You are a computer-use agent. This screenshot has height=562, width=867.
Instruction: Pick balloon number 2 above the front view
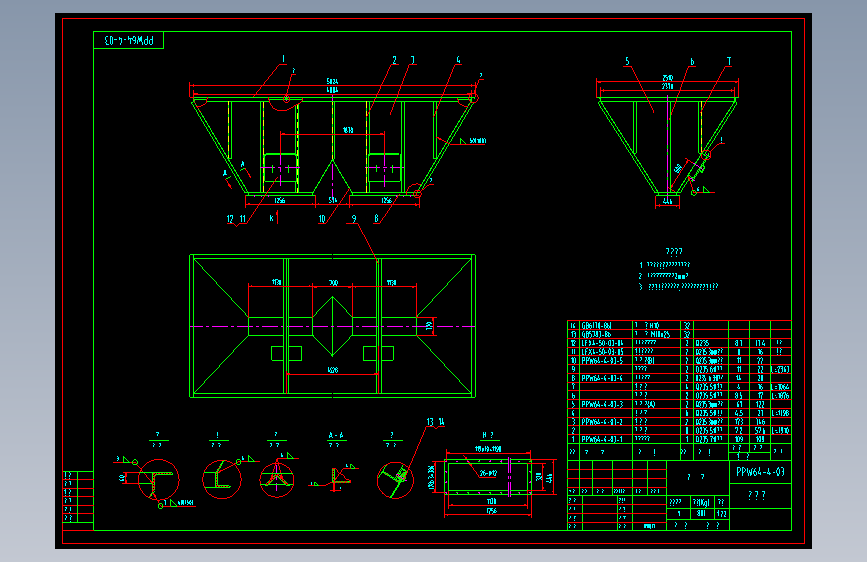(394, 60)
